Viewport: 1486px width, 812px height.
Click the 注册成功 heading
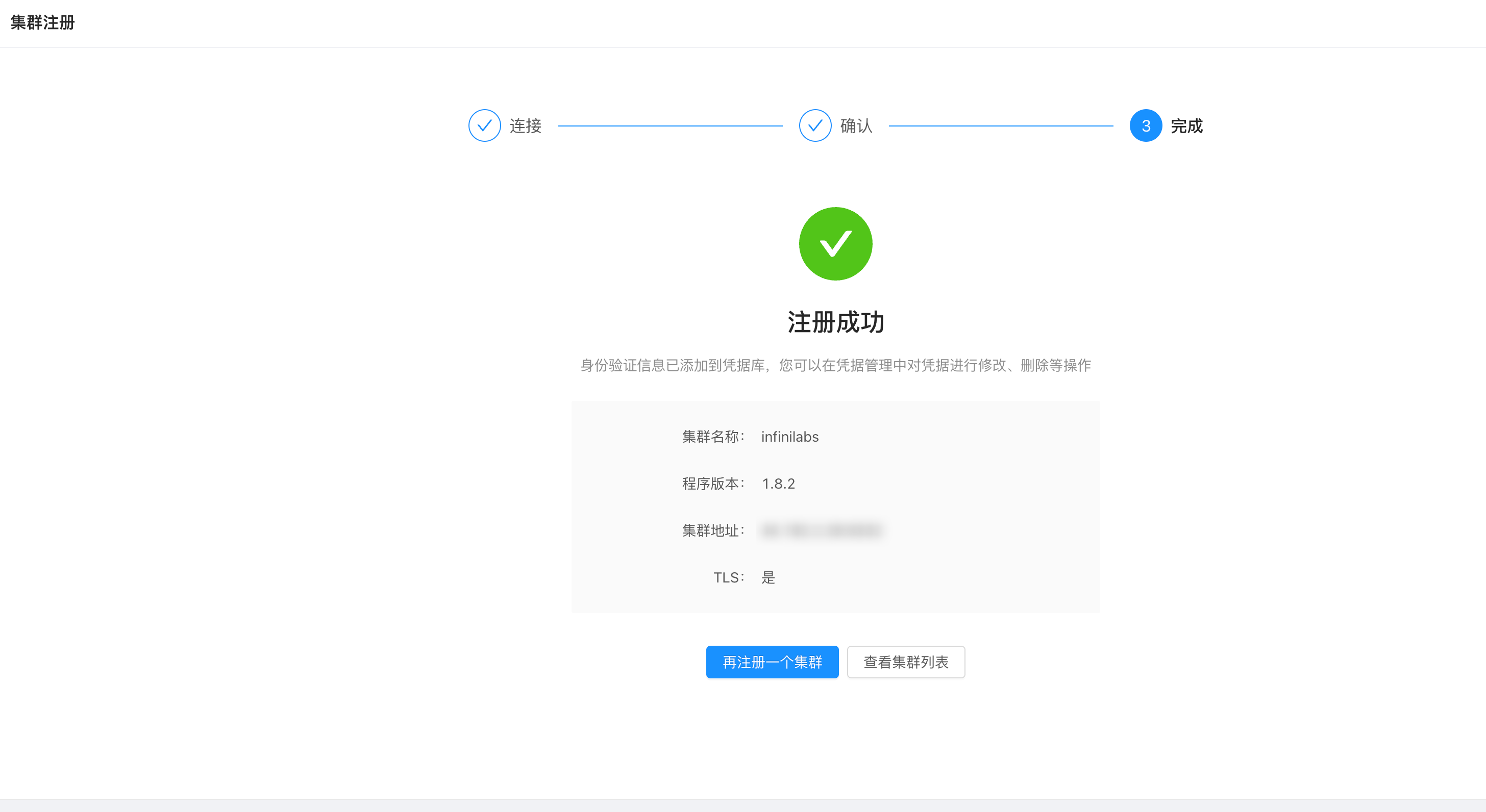(x=835, y=322)
